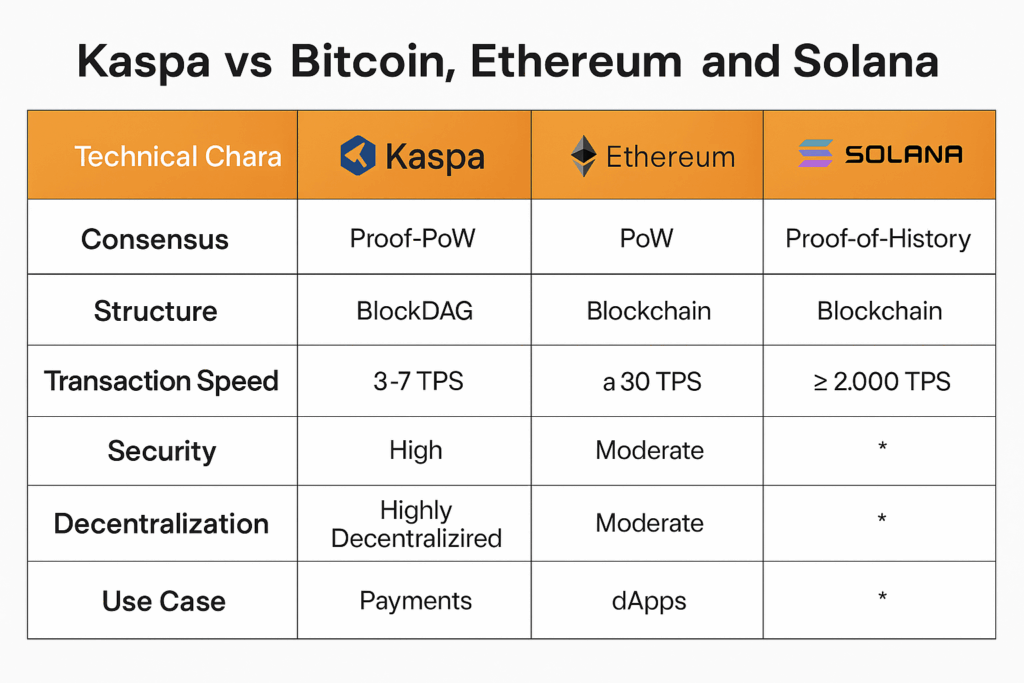Screen dimensions: 1024x683
Task: Select the "Technical Chara" header cell
Action: click(x=178, y=157)
